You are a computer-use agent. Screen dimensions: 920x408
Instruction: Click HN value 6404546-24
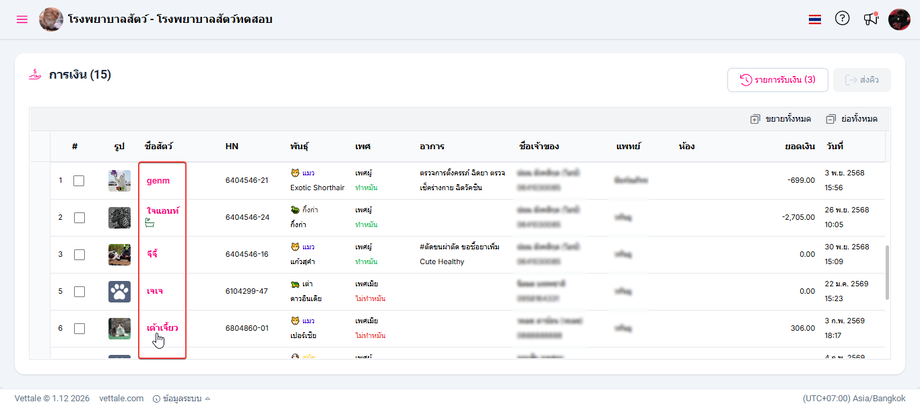pyautogui.click(x=246, y=217)
